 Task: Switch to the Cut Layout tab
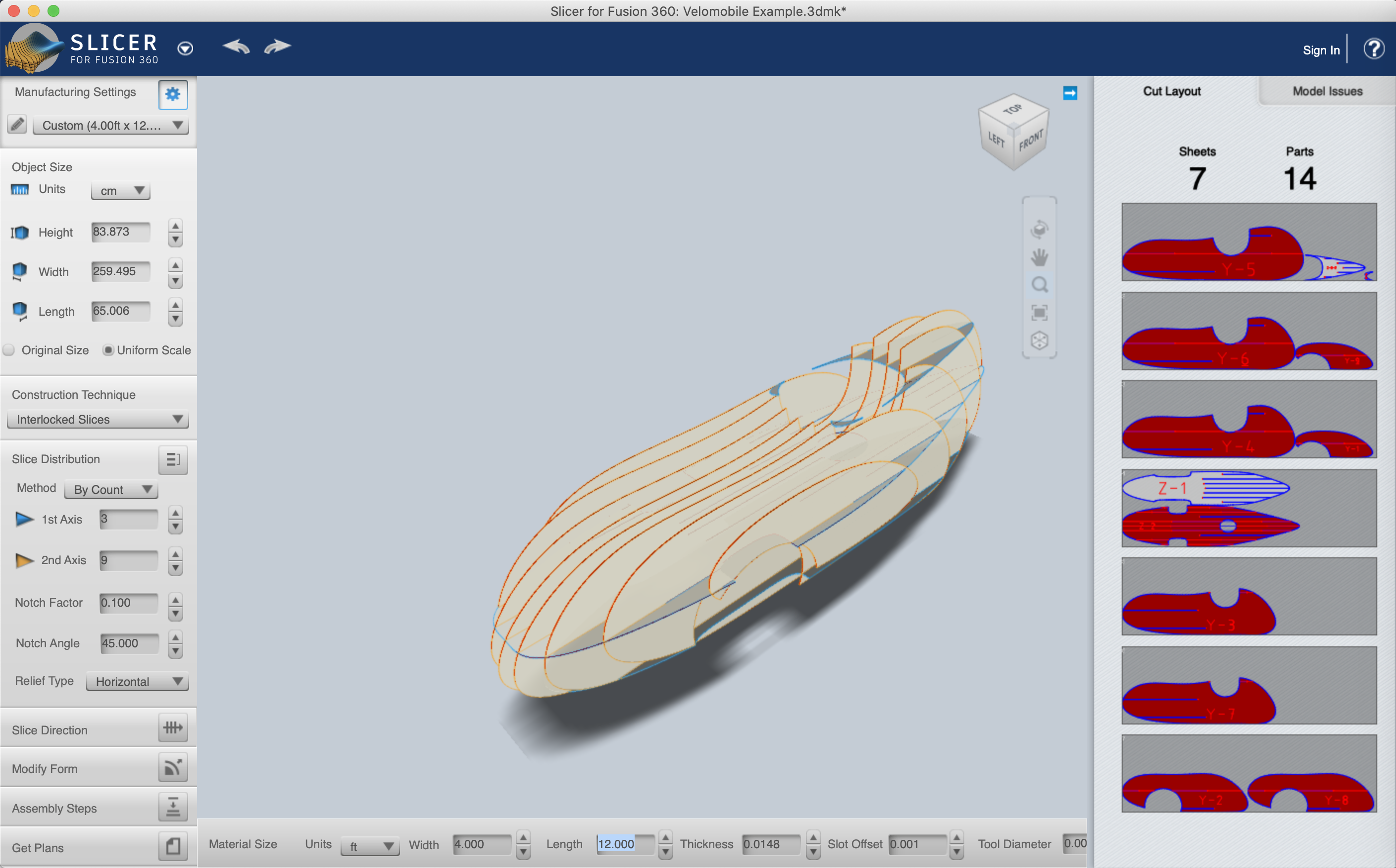pos(1171,91)
